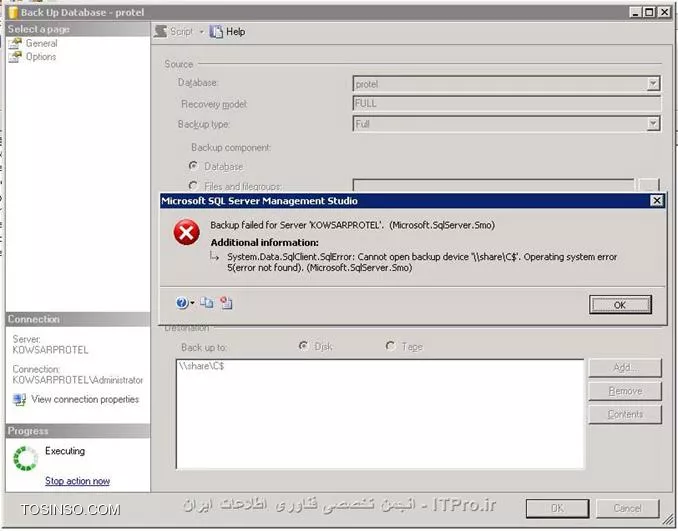Image resolution: width=678 pixels, height=531 pixels.
Task: Open dropdown arrow beside error dialog help icon
Action: click(x=192, y=303)
